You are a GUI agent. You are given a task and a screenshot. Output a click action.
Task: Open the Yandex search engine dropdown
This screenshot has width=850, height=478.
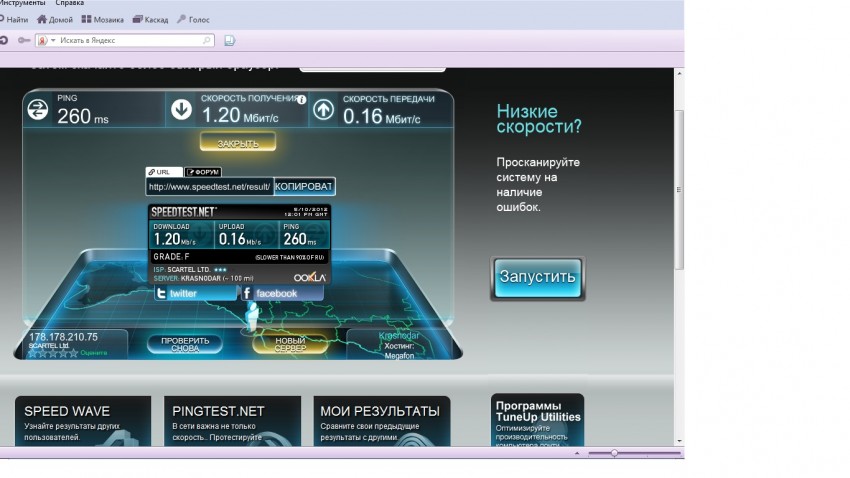(52, 41)
